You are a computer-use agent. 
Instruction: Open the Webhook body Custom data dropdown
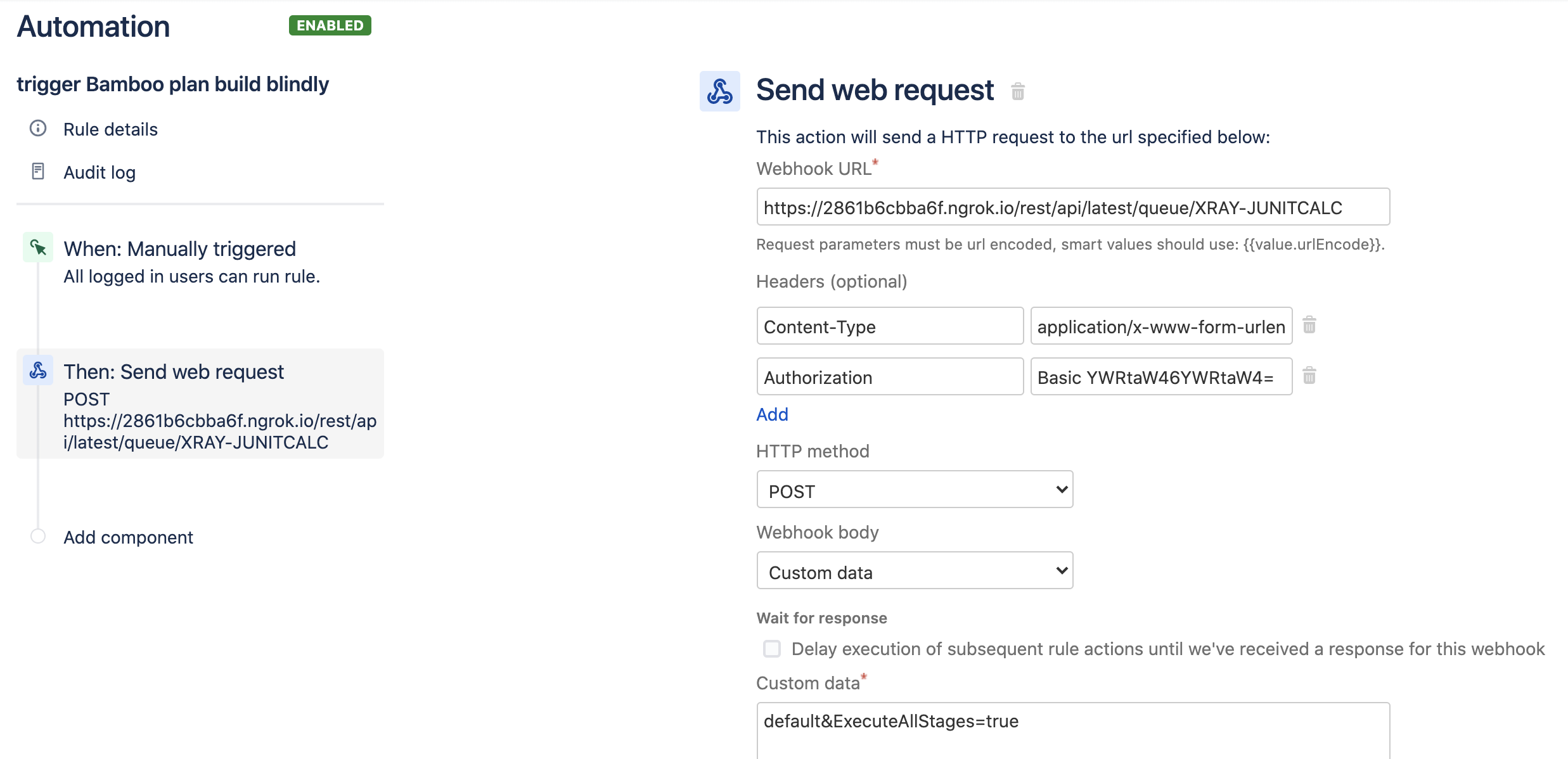[915, 570]
